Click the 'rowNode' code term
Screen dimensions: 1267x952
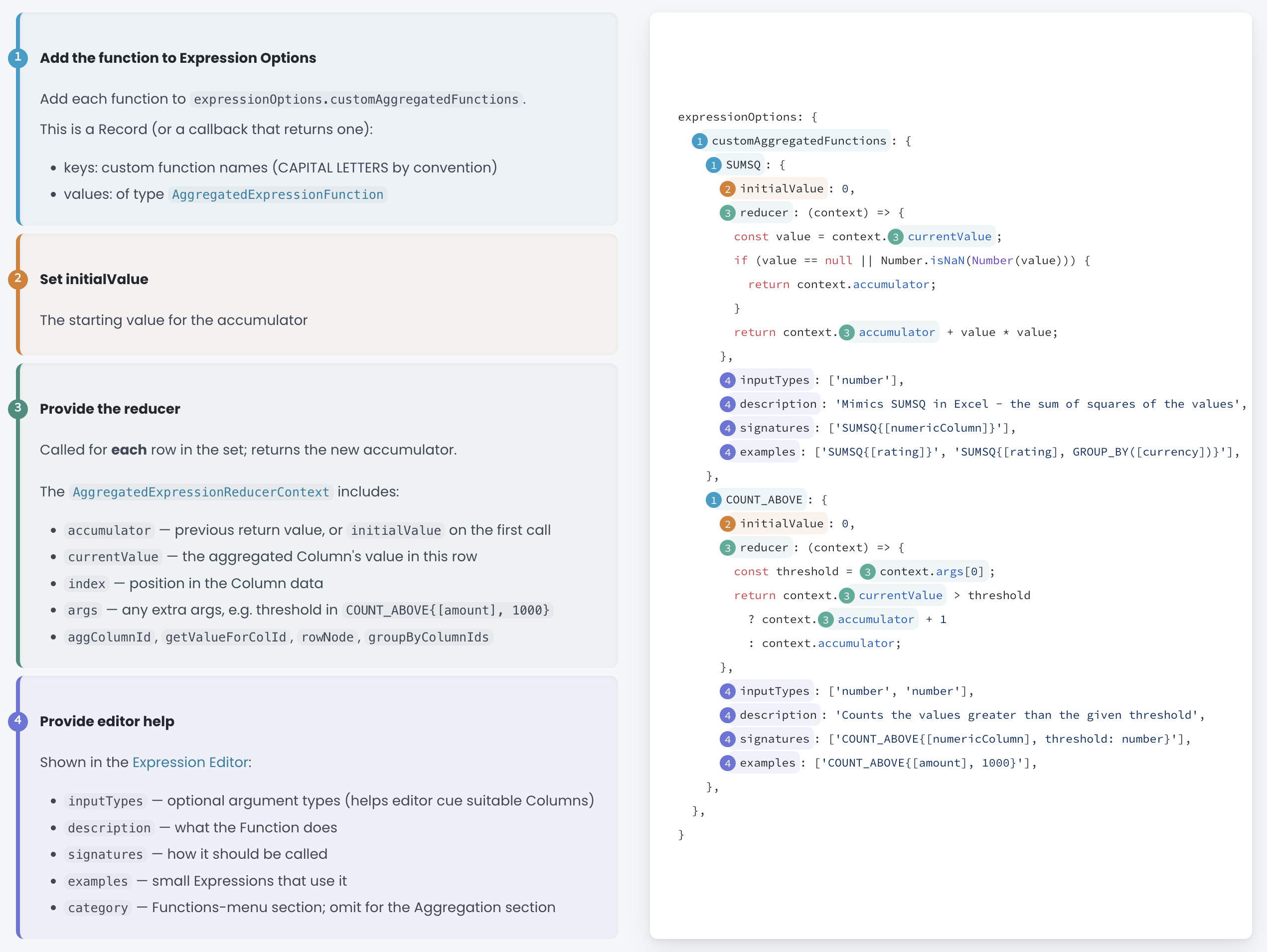tap(327, 637)
